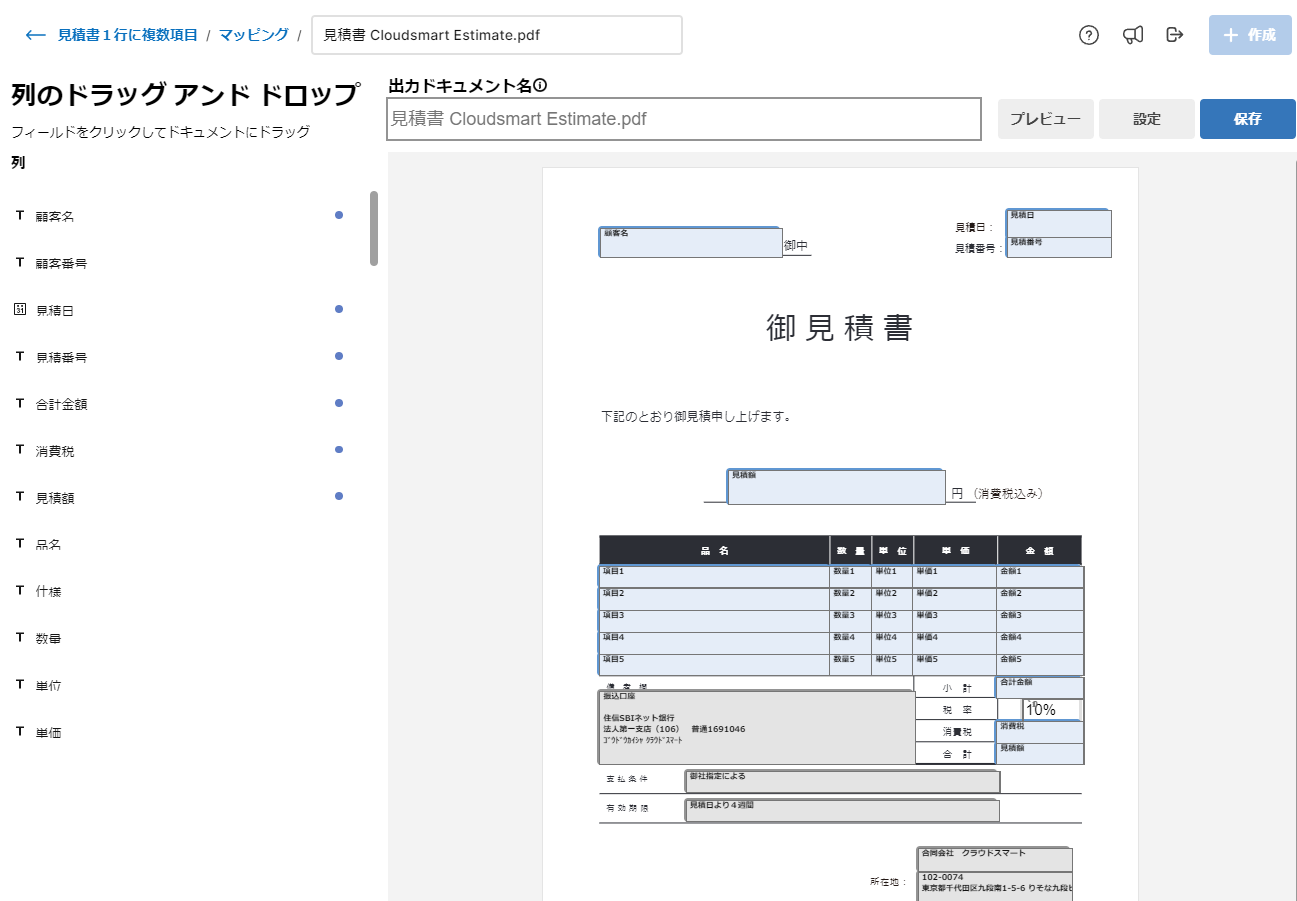Screen dimensions: 1297x901
Task: Select the 合計金額 field in the 小計 row
Action: pyautogui.click(x=1040, y=688)
